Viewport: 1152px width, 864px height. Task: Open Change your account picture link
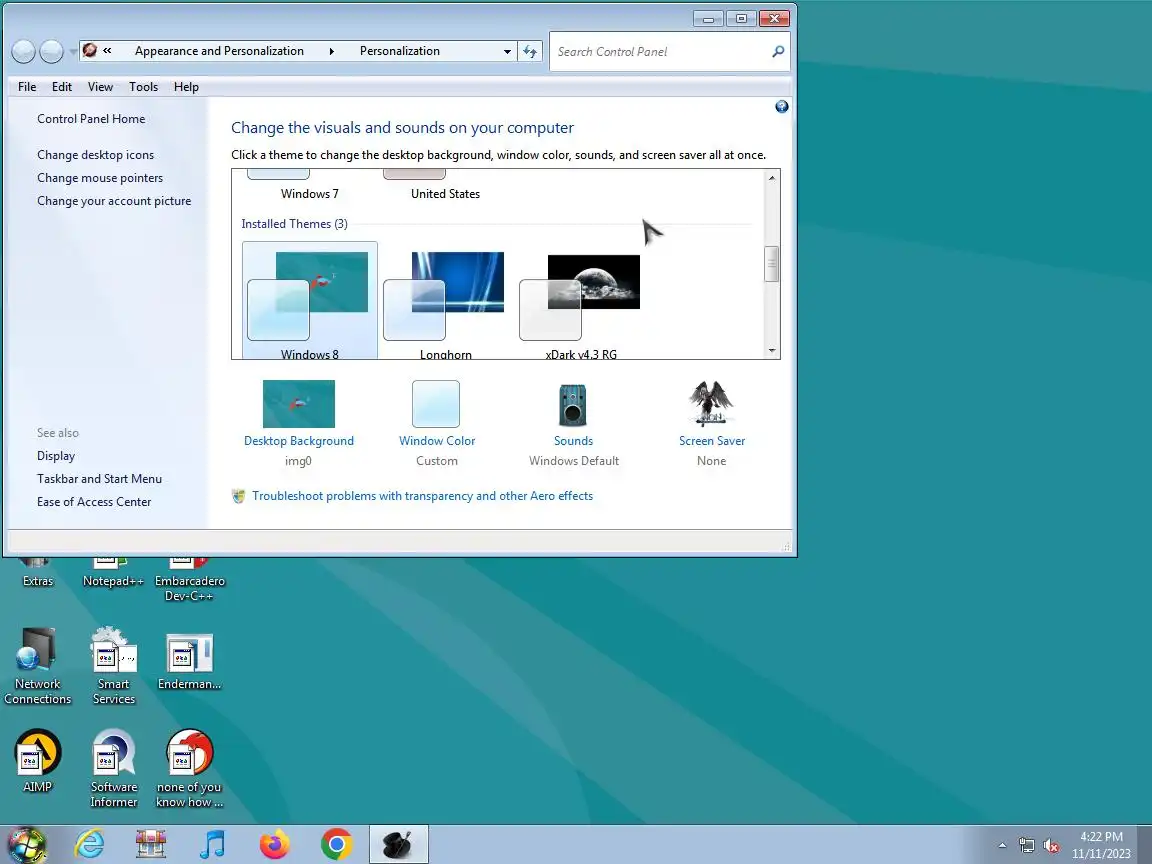(x=114, y=201)
